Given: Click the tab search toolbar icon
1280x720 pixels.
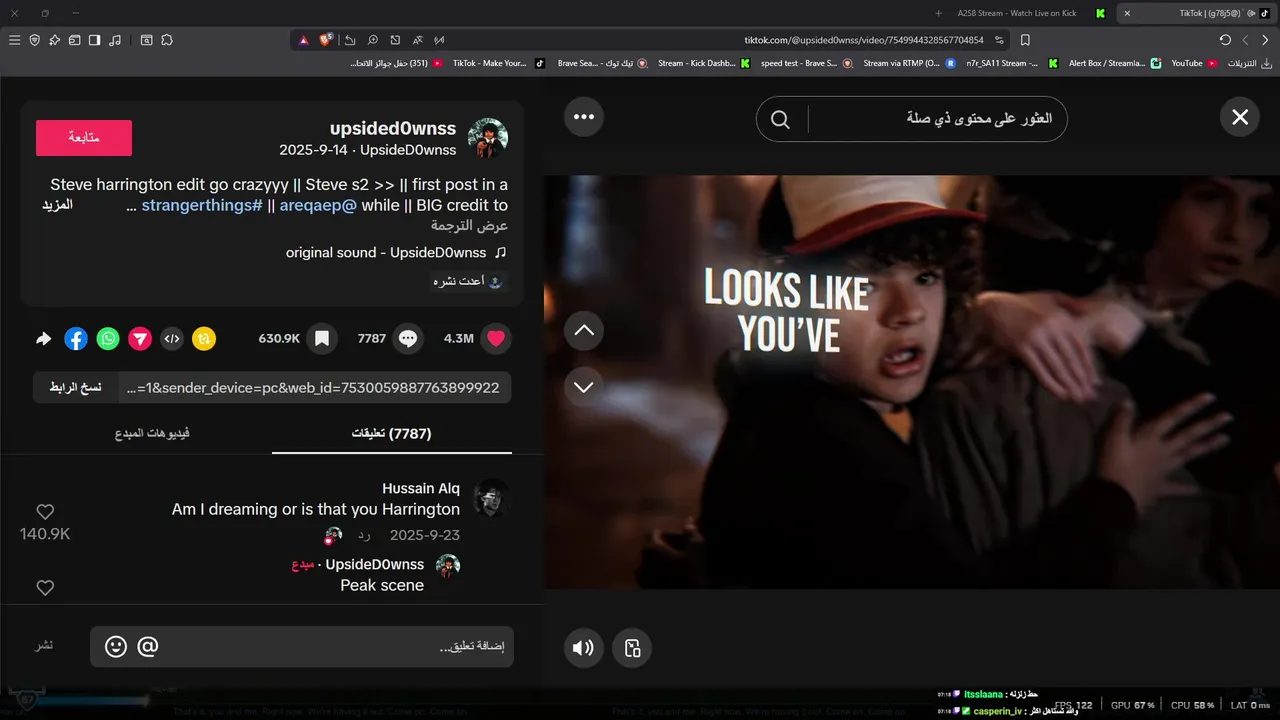Looking at the screenshot, I should tap(146, 40).
